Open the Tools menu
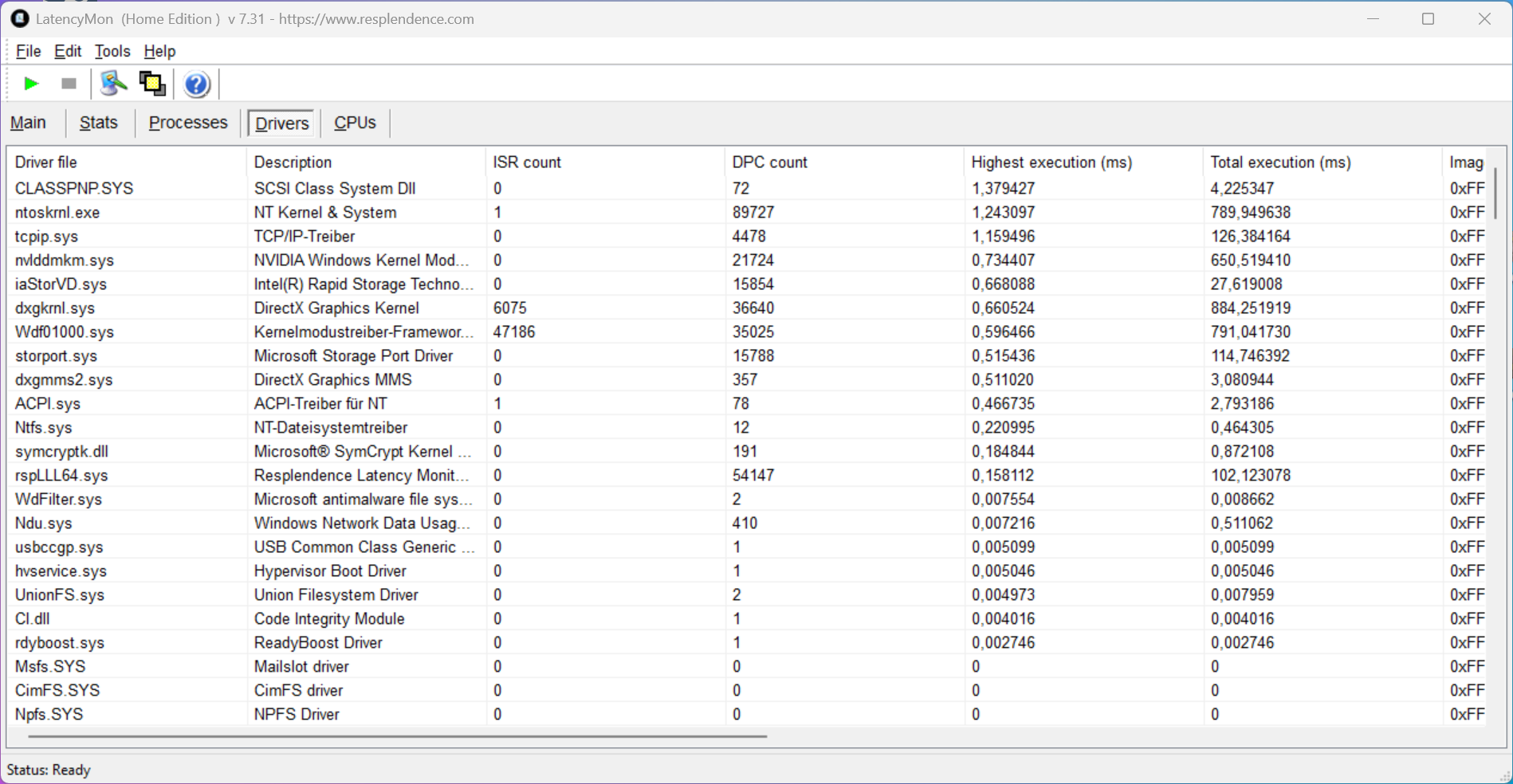The image size is (1513, 784). pos(112,51)
